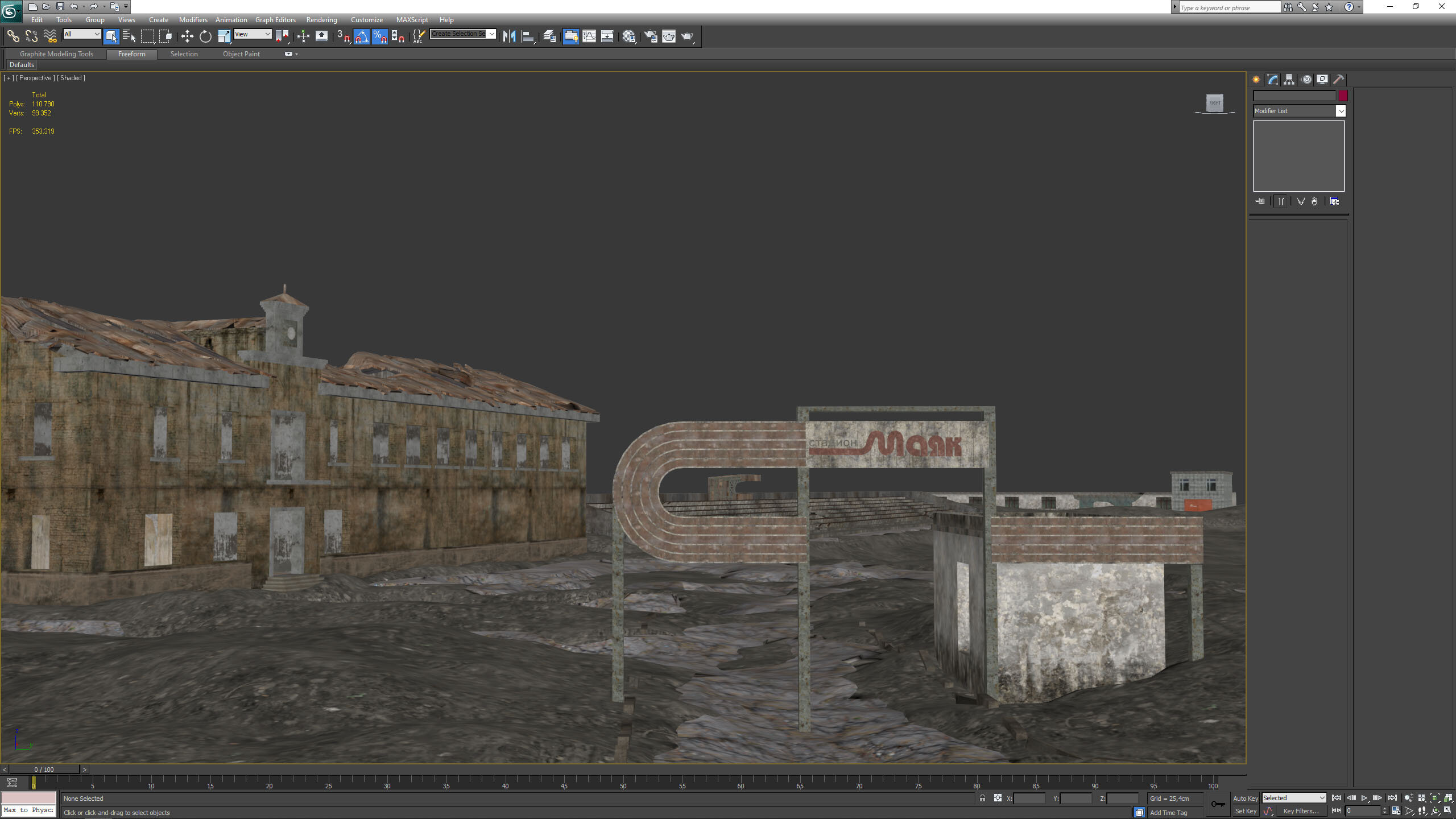Image resolution: width=1456 pixels, height=819 pixels.
Task: Click Edit Named Selection Sets icon
Action: tap(419, 36)
